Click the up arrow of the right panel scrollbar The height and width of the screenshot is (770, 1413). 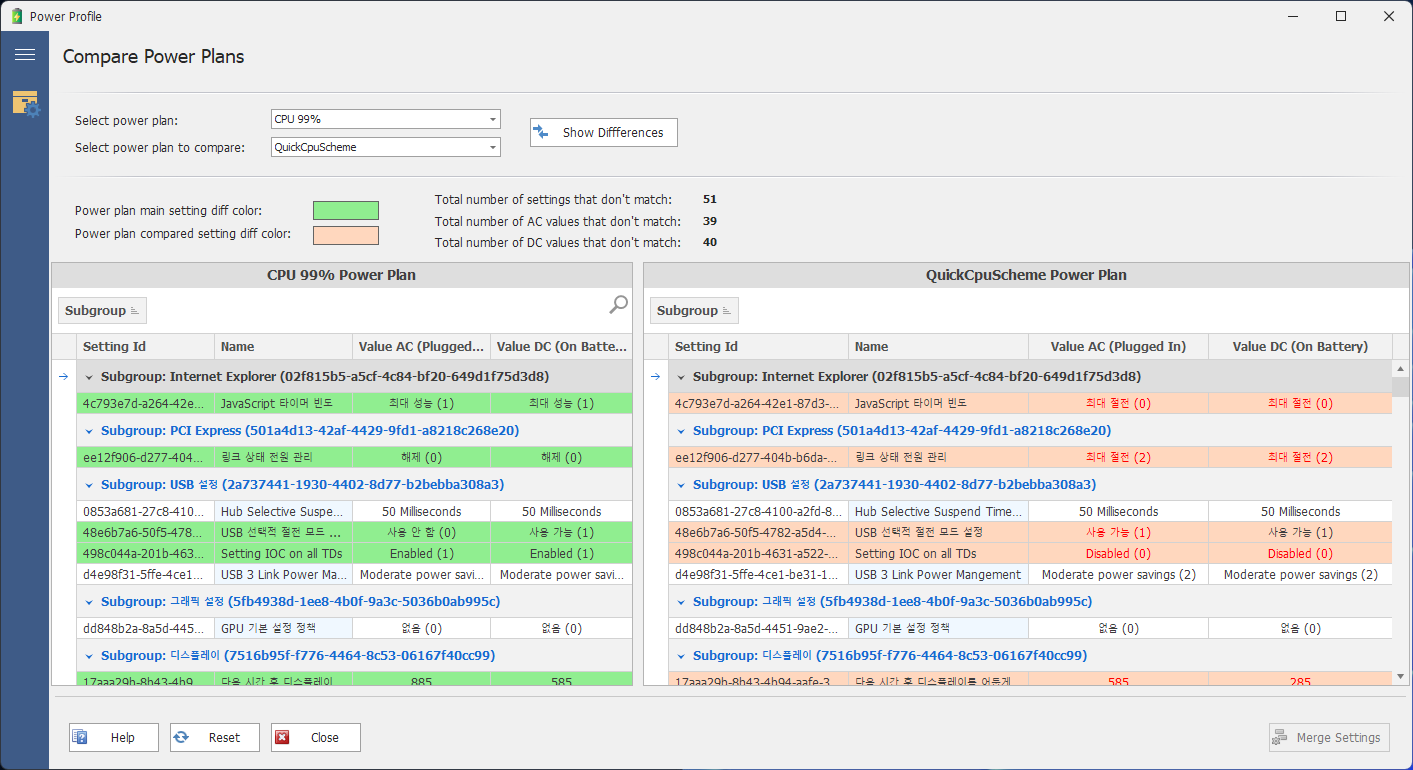pyautogui.click(x=1400, y=369)
